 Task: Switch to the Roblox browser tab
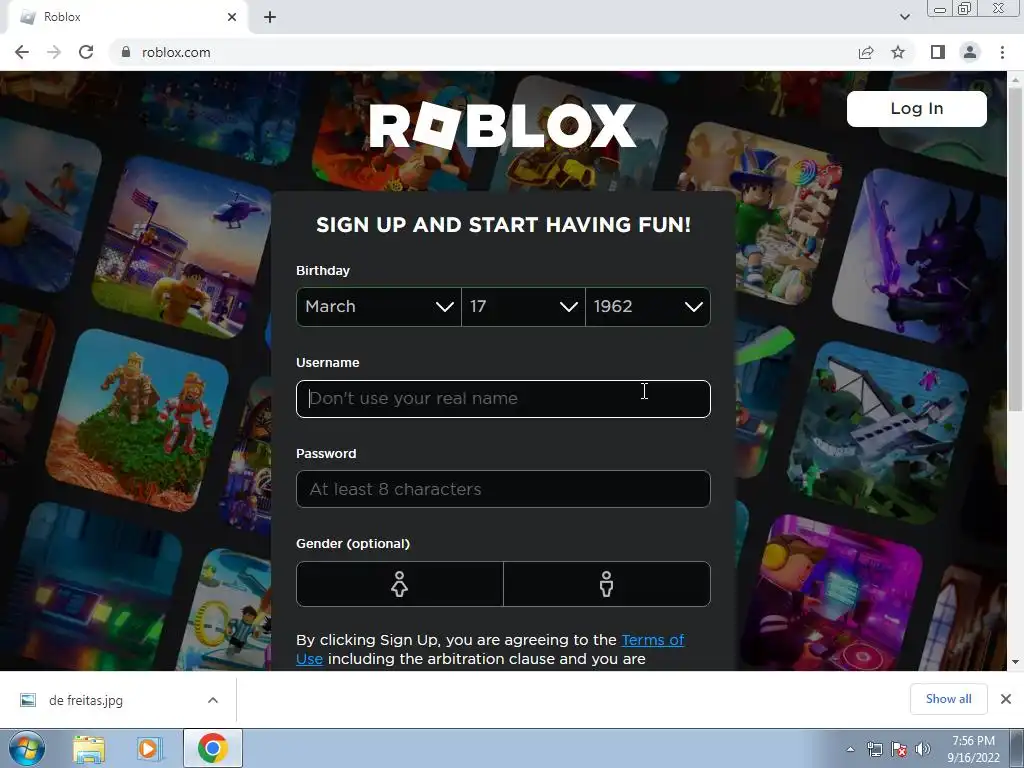point(127,17)
